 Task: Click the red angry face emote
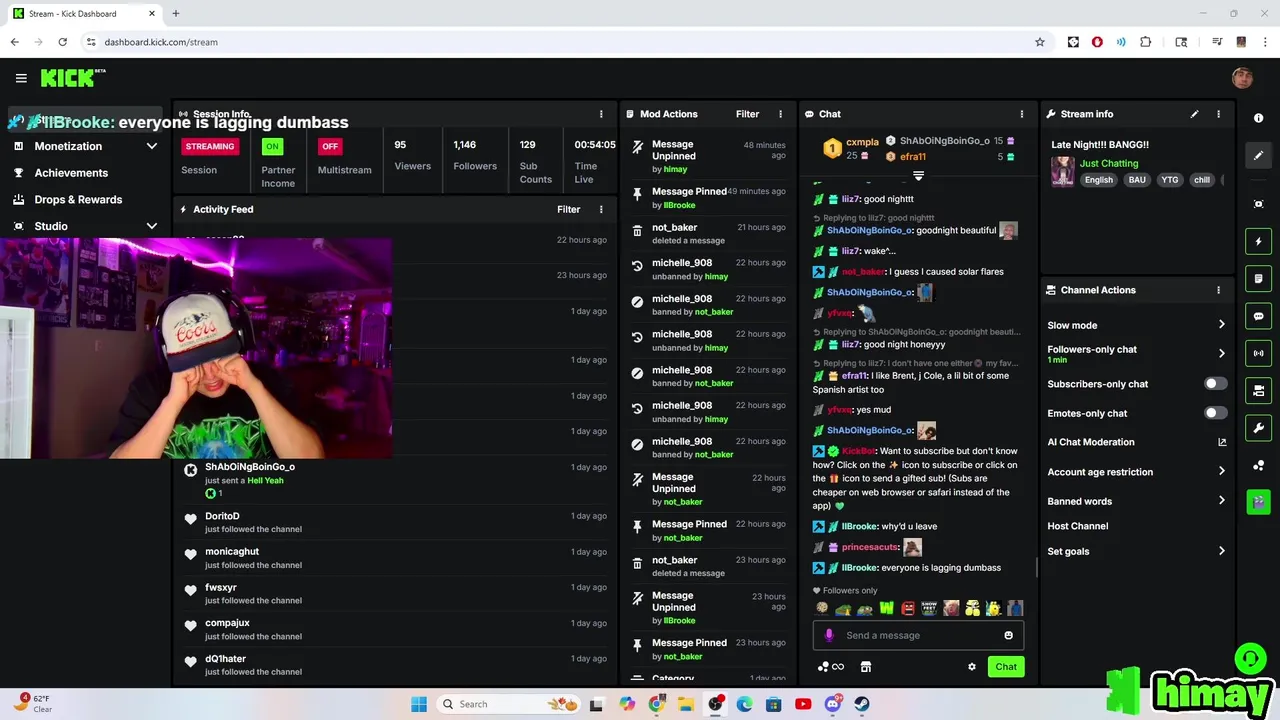click(x=908, y=608)
